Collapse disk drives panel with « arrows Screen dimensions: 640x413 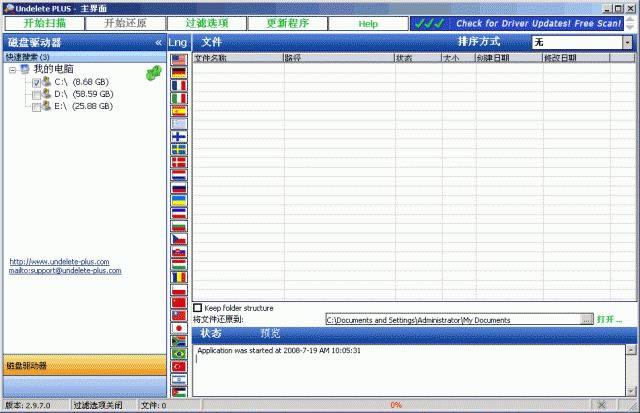158,42
